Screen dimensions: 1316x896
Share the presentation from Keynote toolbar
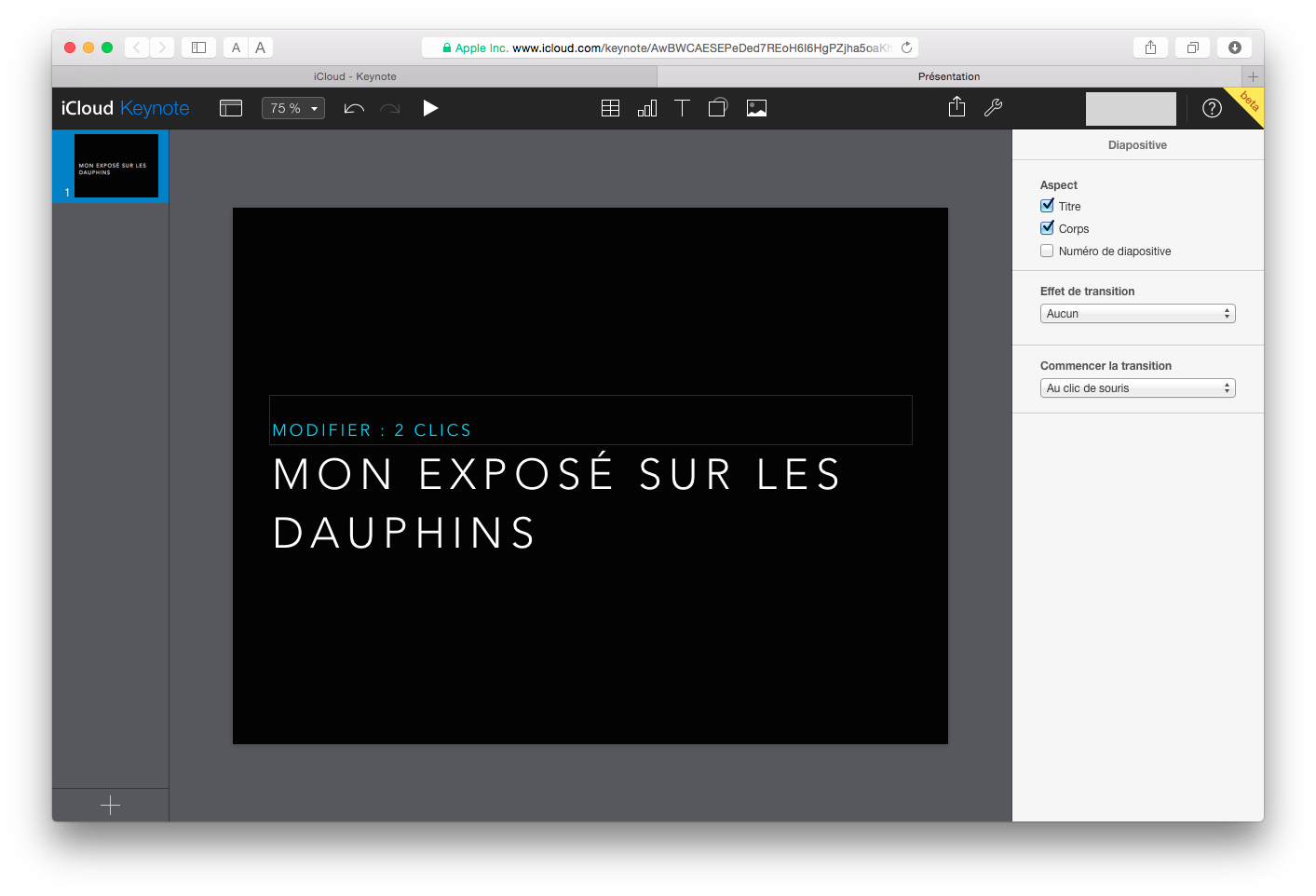point(956,108)
